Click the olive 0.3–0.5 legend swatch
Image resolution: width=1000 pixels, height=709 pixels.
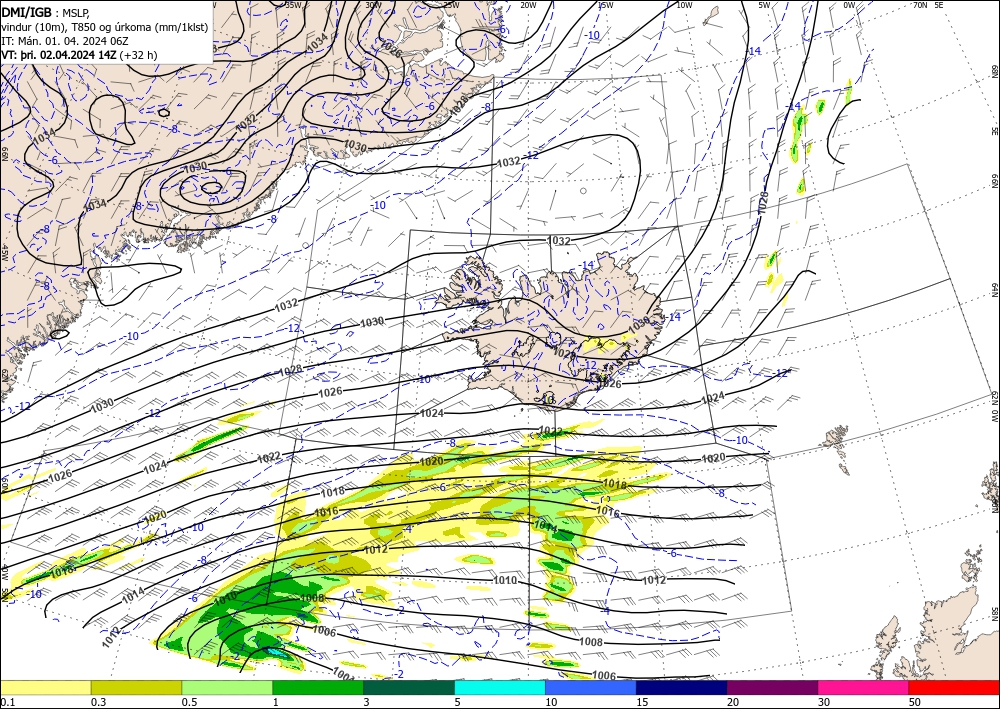point(136,687)
